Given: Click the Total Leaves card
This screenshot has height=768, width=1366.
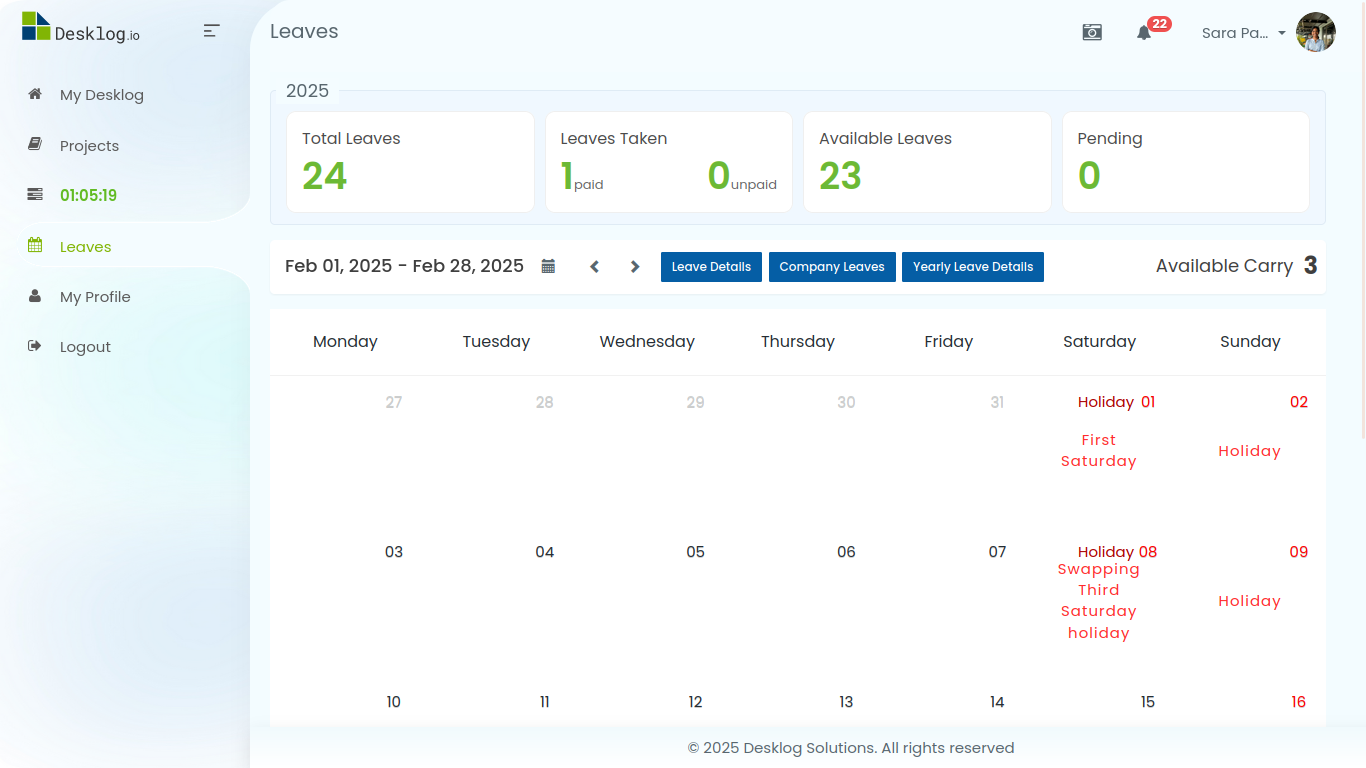Looking at the screenshot, I should tap(410, 162).
